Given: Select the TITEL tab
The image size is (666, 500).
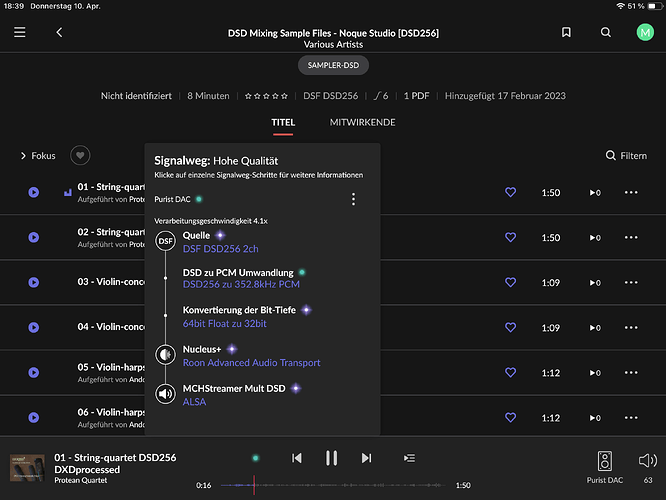Looking at the screenshot, I should (x=283, y=122).
